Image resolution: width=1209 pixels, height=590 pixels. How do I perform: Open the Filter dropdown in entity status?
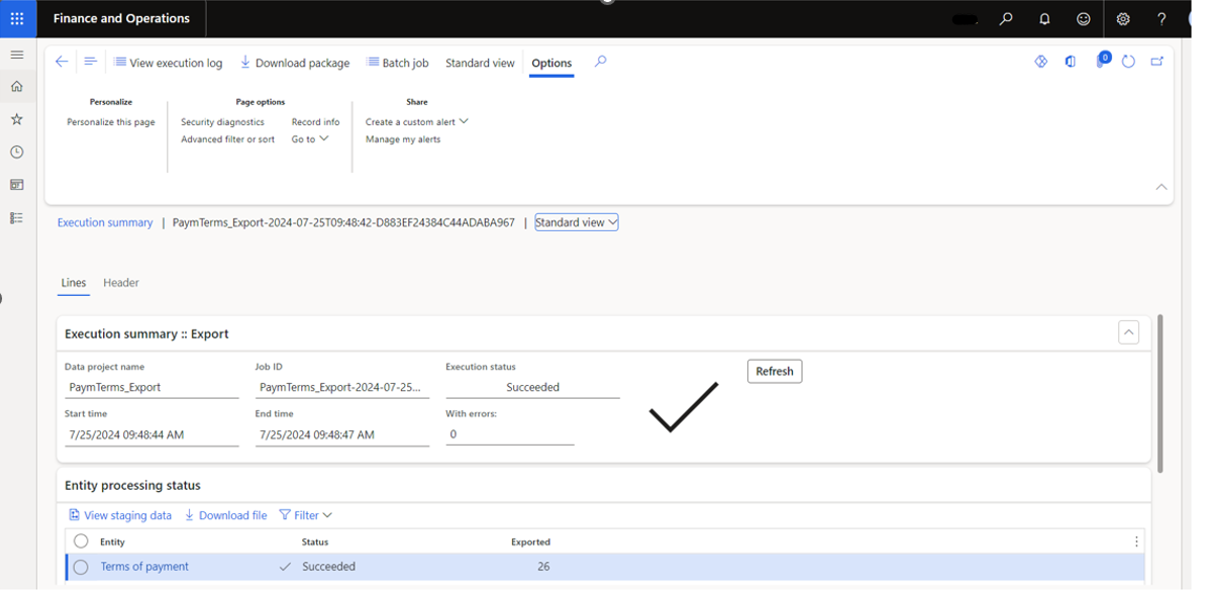click(x=306, y=515)
